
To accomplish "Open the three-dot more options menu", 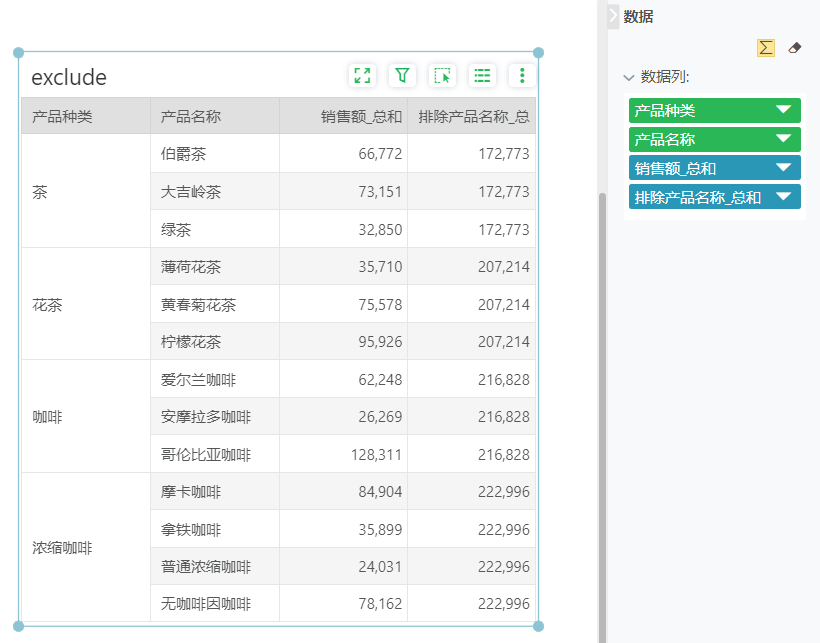I will coord(521,75).
